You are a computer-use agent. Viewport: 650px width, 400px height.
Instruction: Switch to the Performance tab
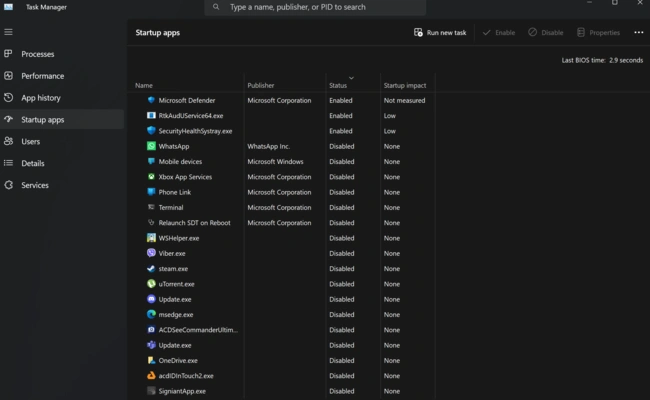coord(62,76)
